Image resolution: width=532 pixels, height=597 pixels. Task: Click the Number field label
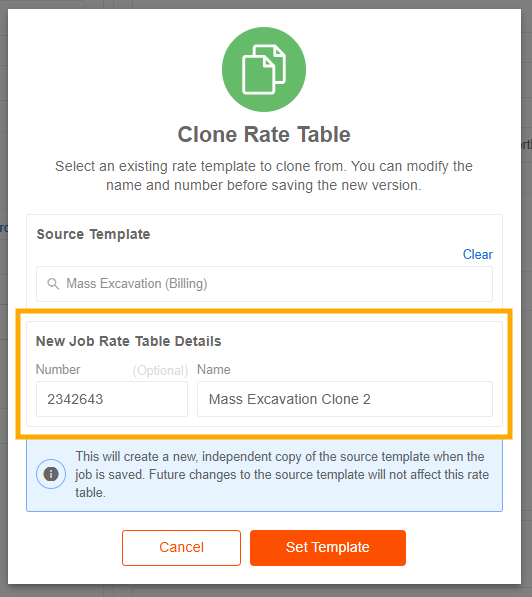58,369
